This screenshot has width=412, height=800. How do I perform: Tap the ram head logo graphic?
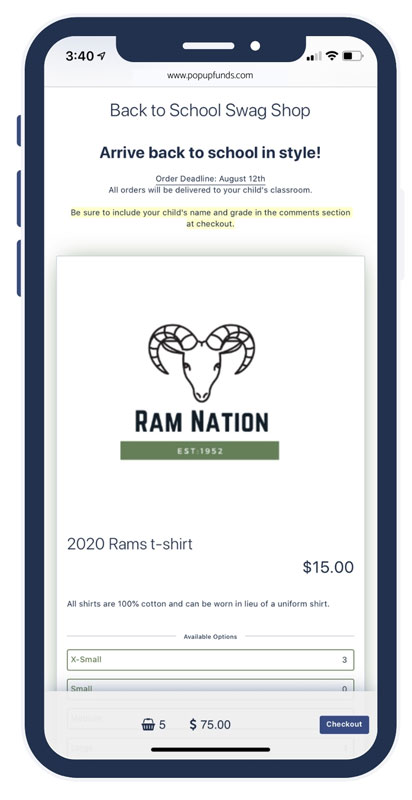(202, 362)
